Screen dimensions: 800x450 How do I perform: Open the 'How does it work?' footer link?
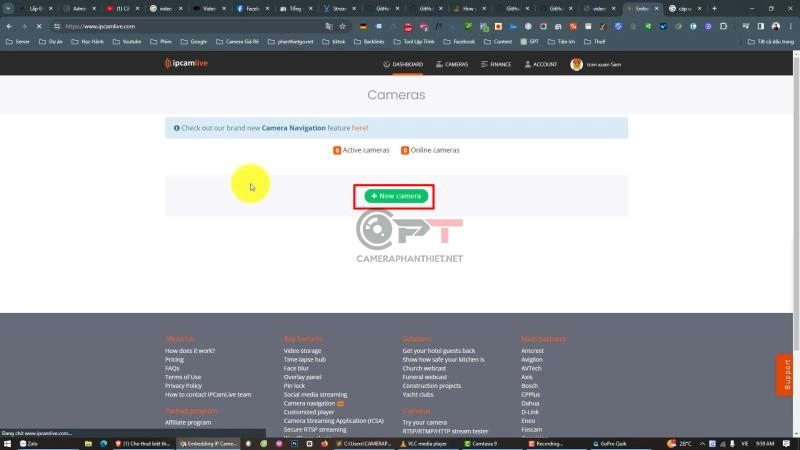(x=189, y=351)
